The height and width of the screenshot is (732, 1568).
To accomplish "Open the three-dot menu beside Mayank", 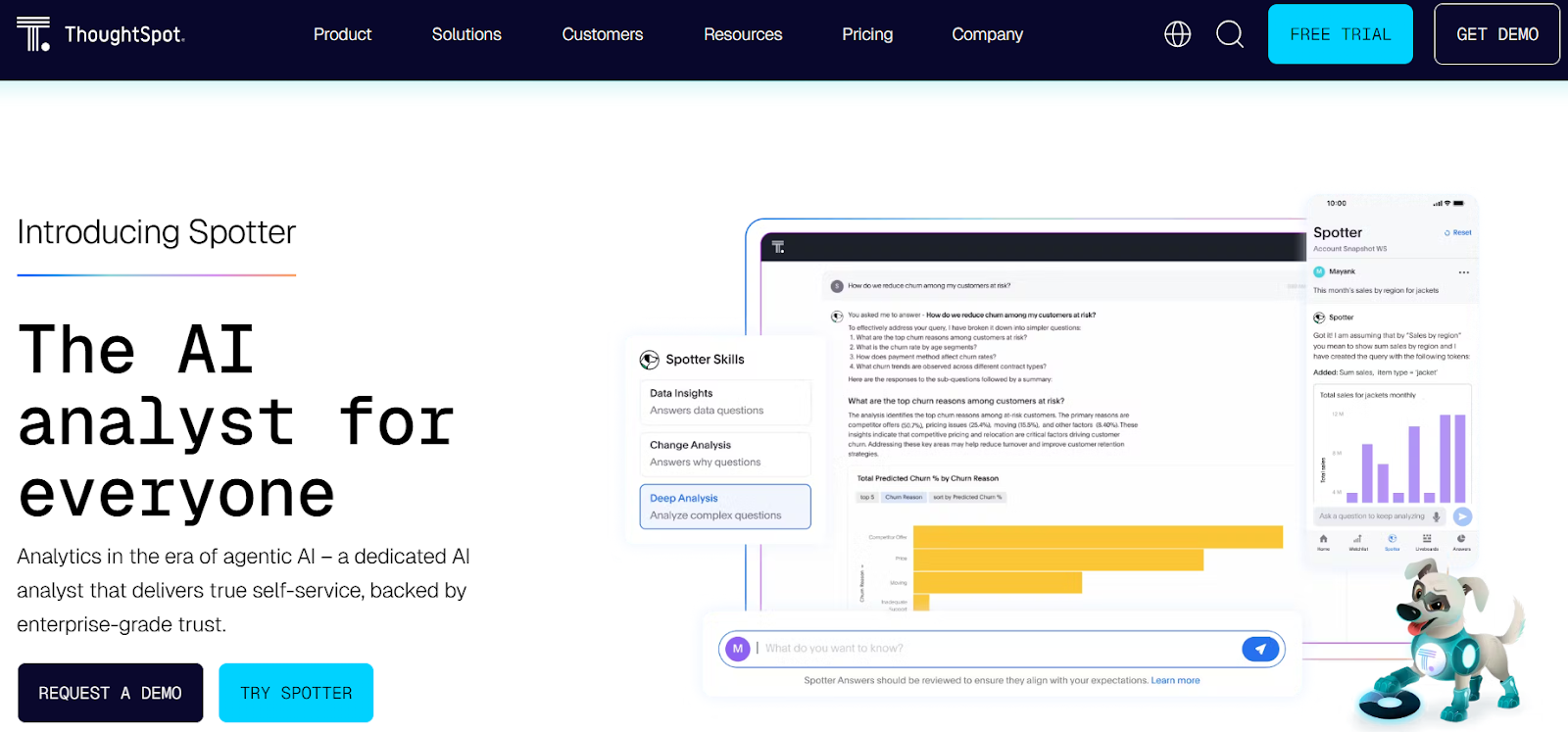I will [1463, 272].
